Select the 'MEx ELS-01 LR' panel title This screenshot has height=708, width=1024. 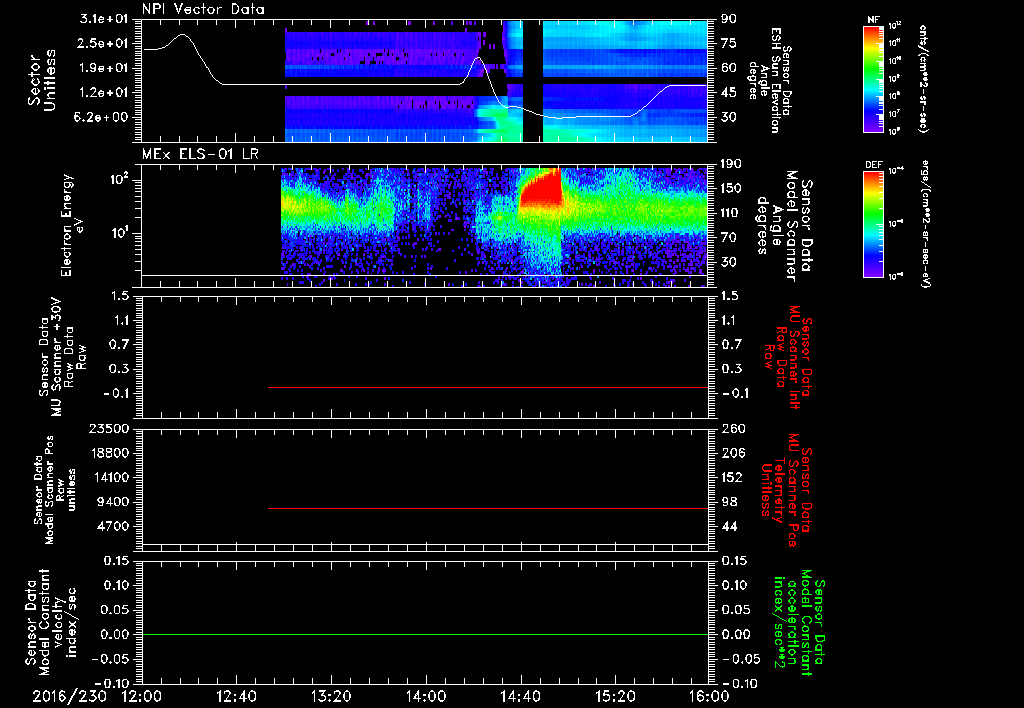[199, 154]
